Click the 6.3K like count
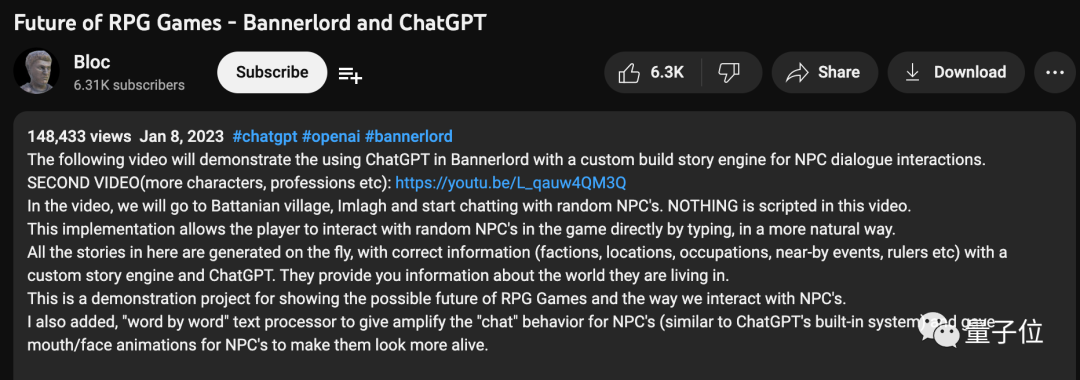This screenshot has height=380, width=1080. 667,72
